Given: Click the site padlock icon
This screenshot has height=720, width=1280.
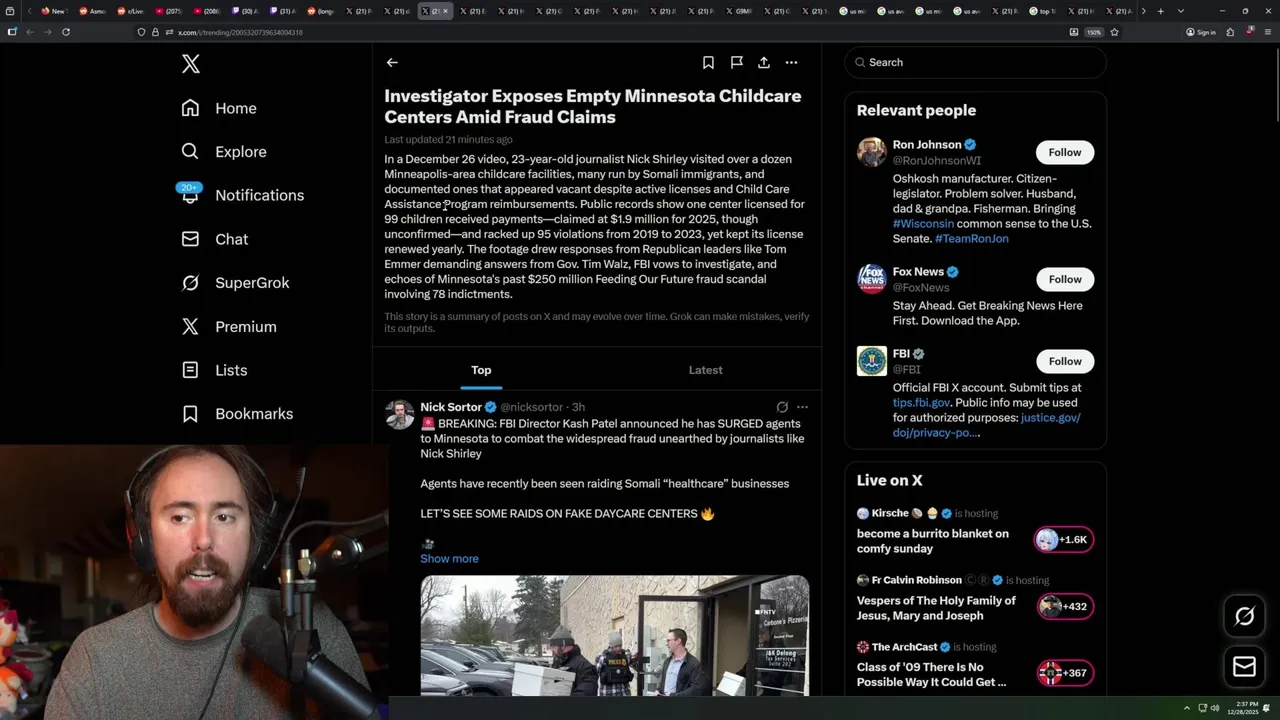Looking at the screenshot, I should tap(154, 32).
